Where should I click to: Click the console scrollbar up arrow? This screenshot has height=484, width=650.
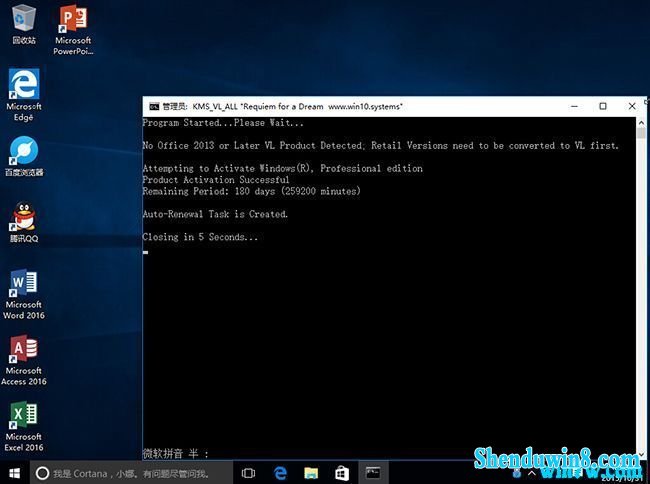(x=641, y=123)
